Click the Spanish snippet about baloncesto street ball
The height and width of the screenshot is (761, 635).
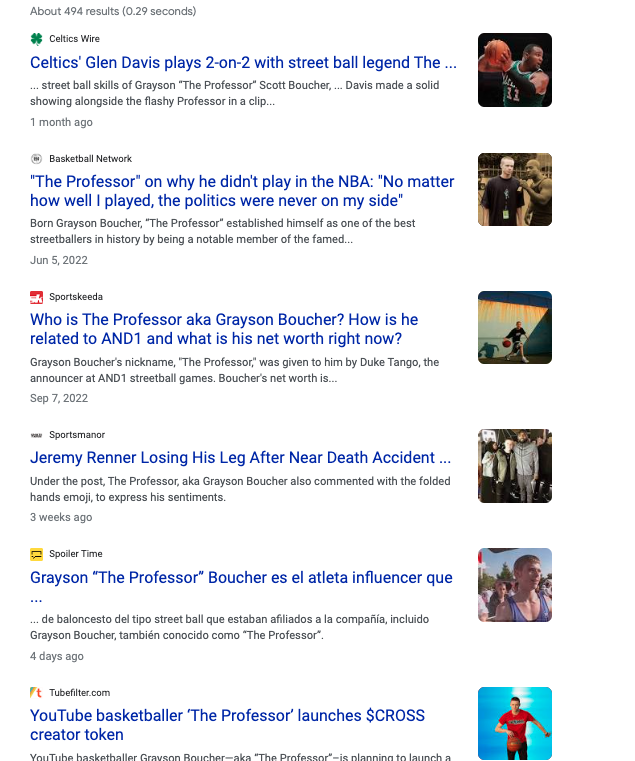pyautogui.click(x=230, y=628)
